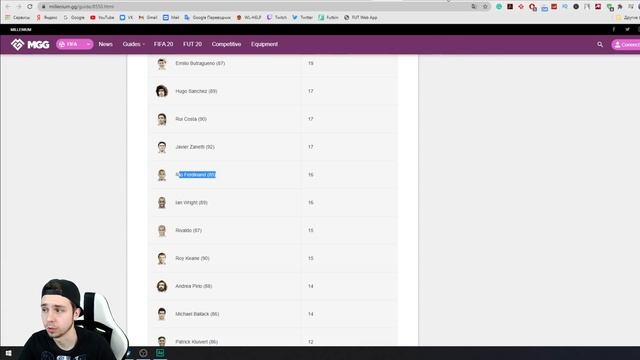The height and width of the screenshot is (360, 640).
Task: Open the FUT Web App bookmark
Action: (360, 18)
